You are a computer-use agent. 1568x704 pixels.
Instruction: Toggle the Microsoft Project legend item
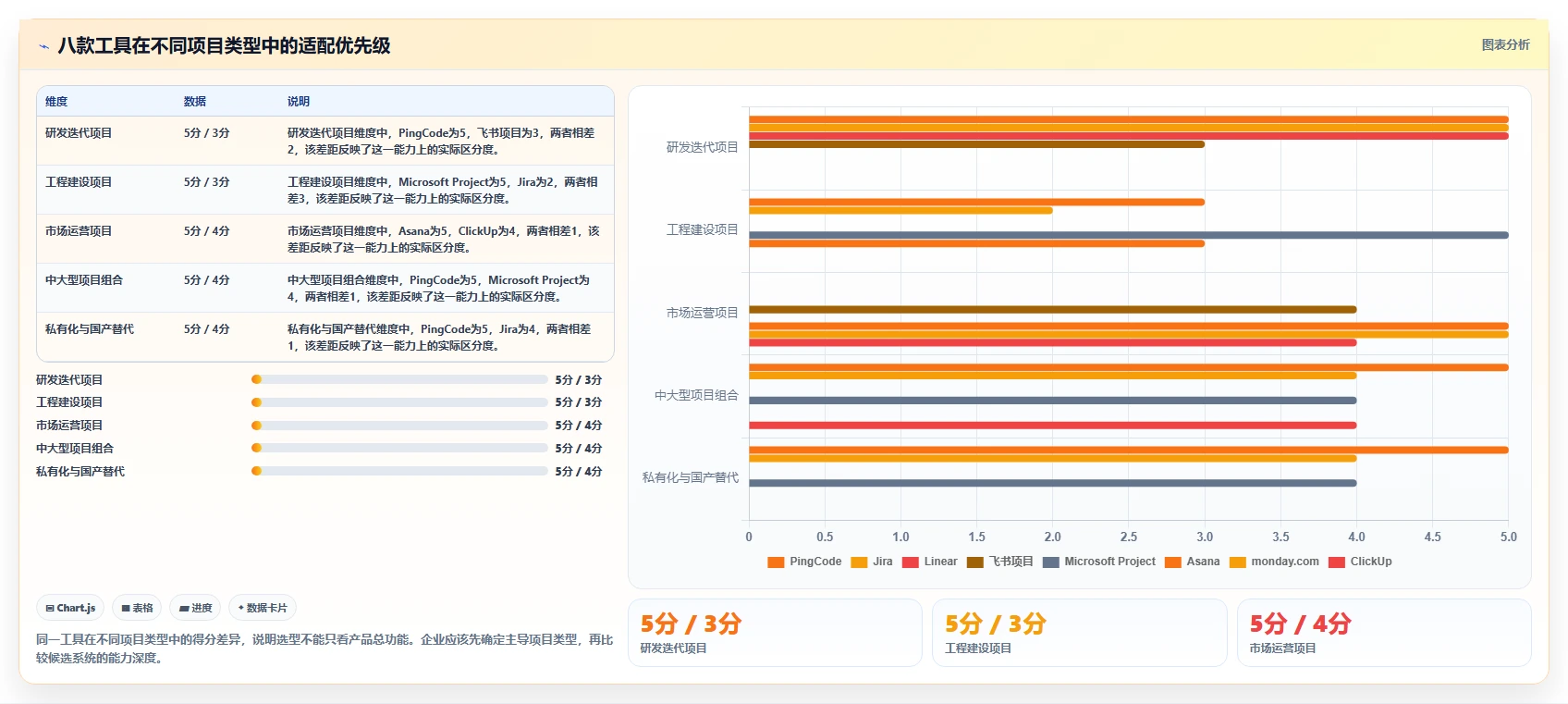pos(1099,562)
